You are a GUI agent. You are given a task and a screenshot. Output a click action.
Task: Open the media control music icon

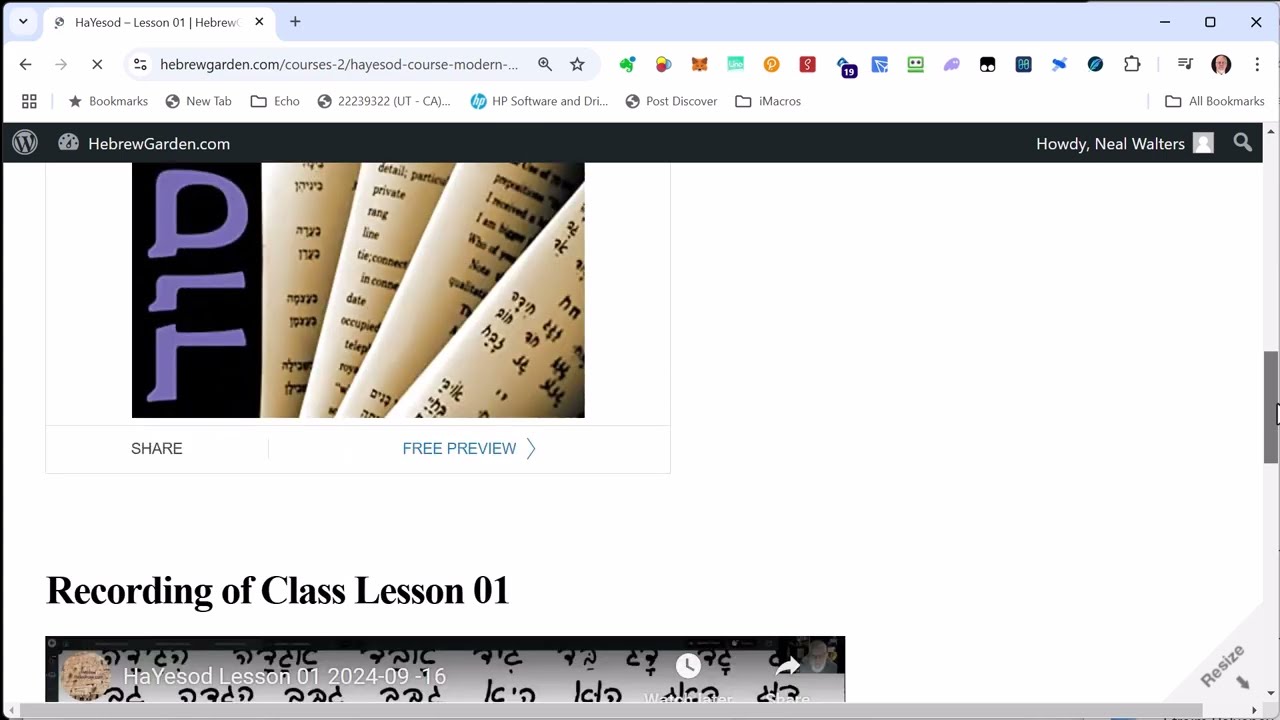point(1185,64)
